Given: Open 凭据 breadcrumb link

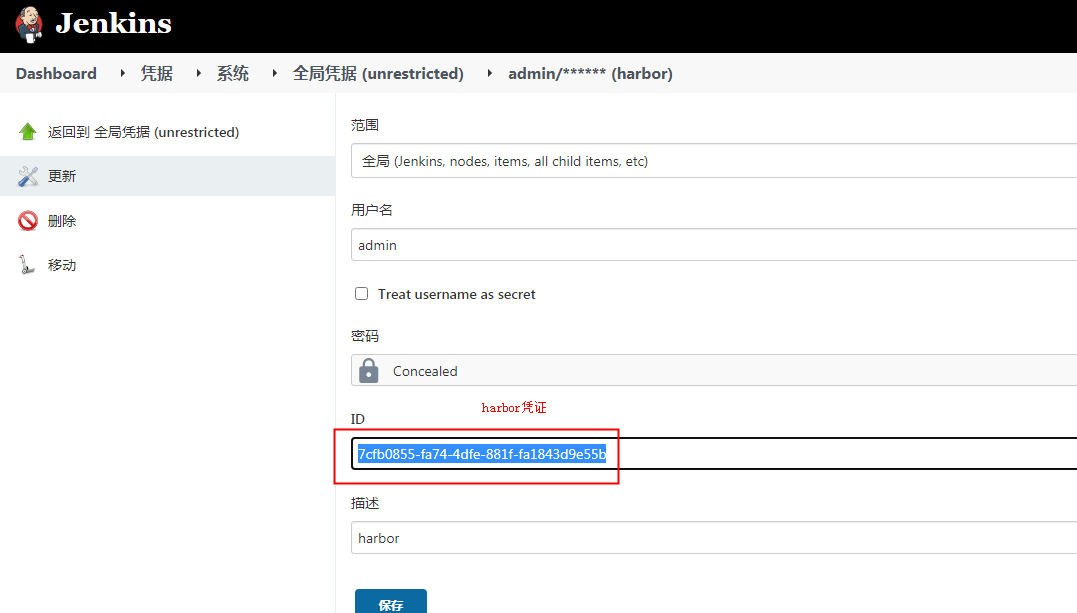Looking at the screenshot, I should coord(157,74).
